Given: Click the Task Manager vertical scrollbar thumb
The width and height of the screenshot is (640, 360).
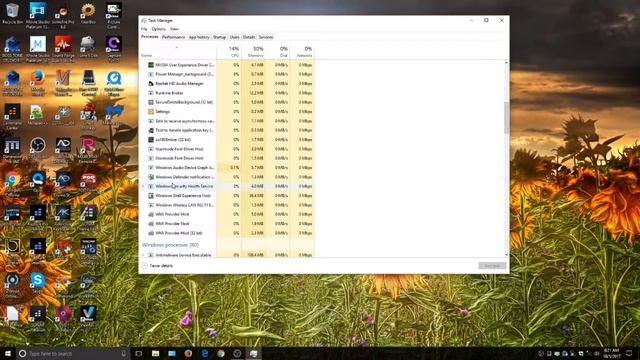Looking at the screenshot, I should 507,117.
